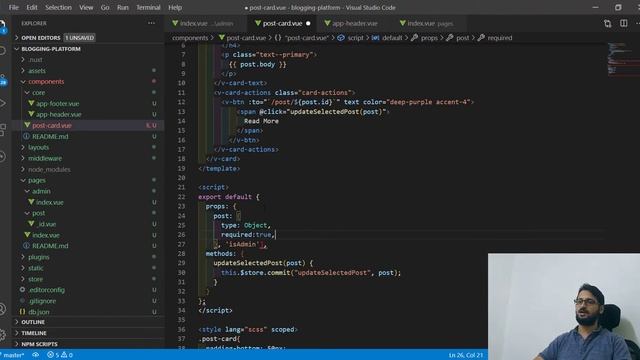This screenshot has height=360, width=640.
Task: Open the Manage gear icon
Action: 2,335
